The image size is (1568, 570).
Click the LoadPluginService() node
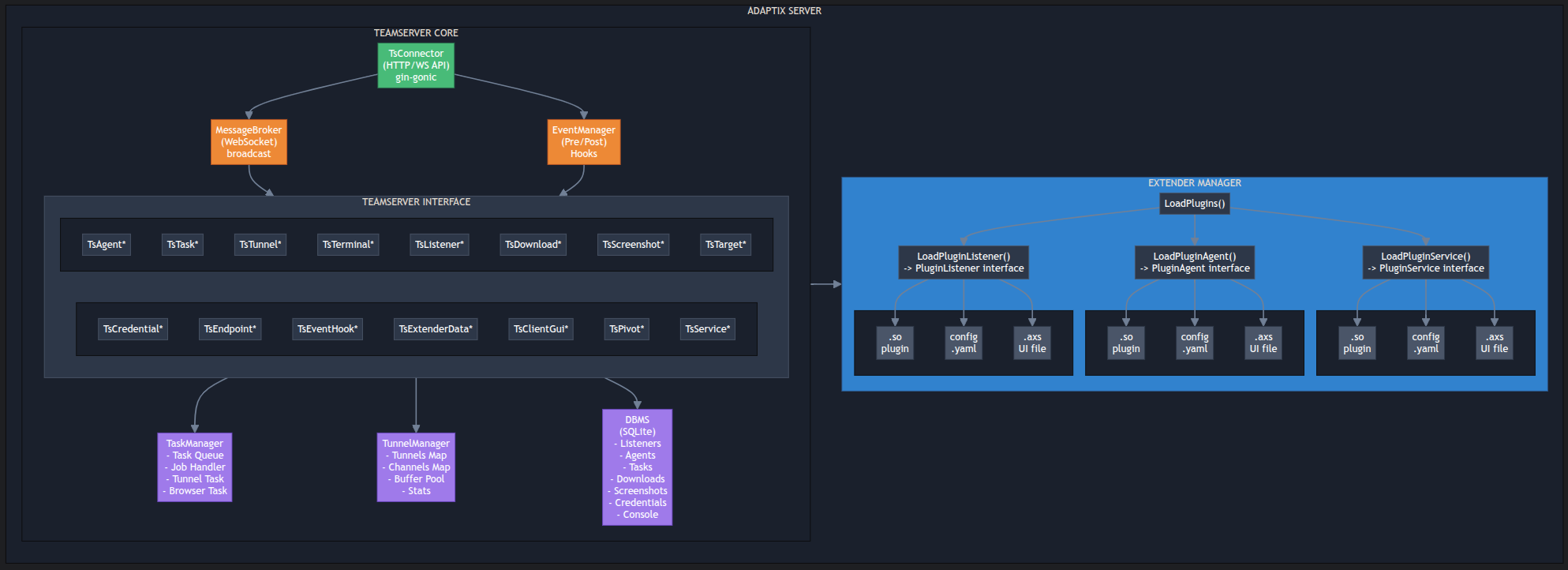click(x=1426, y=262)
